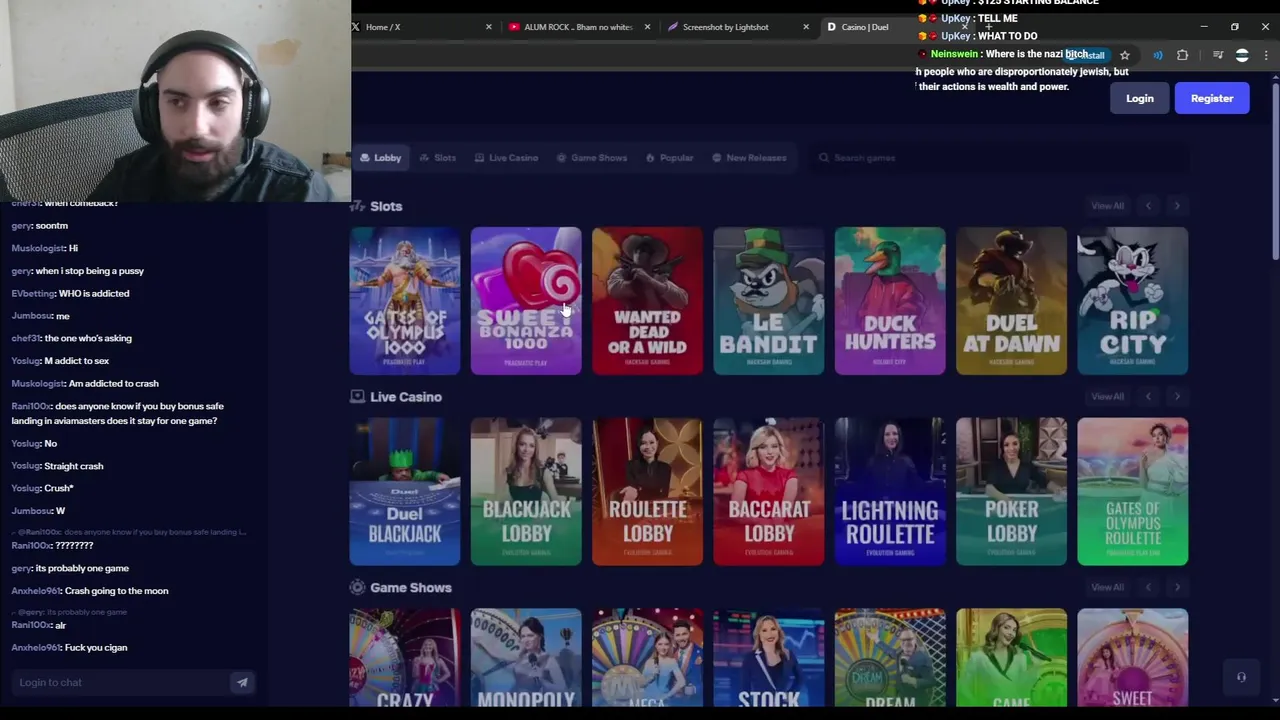Open the Game Shows category tab
The width and height of the screenshot is (1280, 720).
(592, 158)
